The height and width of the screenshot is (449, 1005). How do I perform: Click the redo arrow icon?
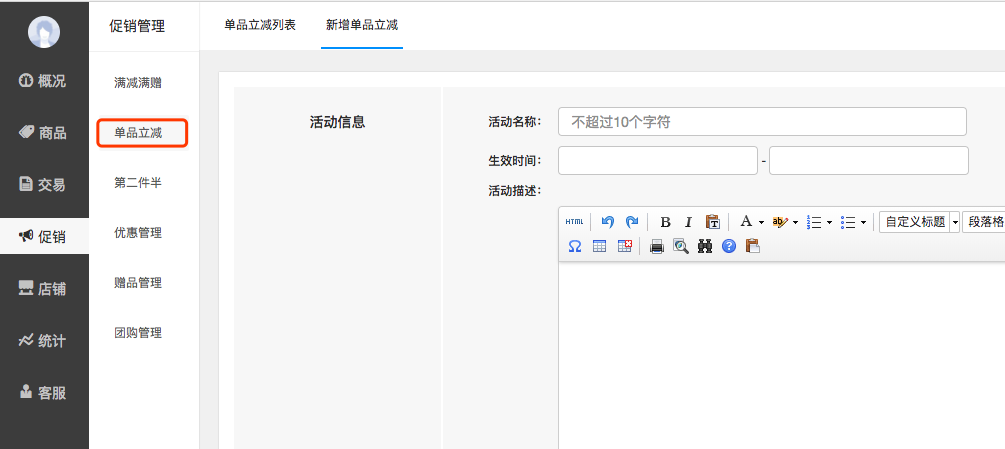(x=631, y=222)
